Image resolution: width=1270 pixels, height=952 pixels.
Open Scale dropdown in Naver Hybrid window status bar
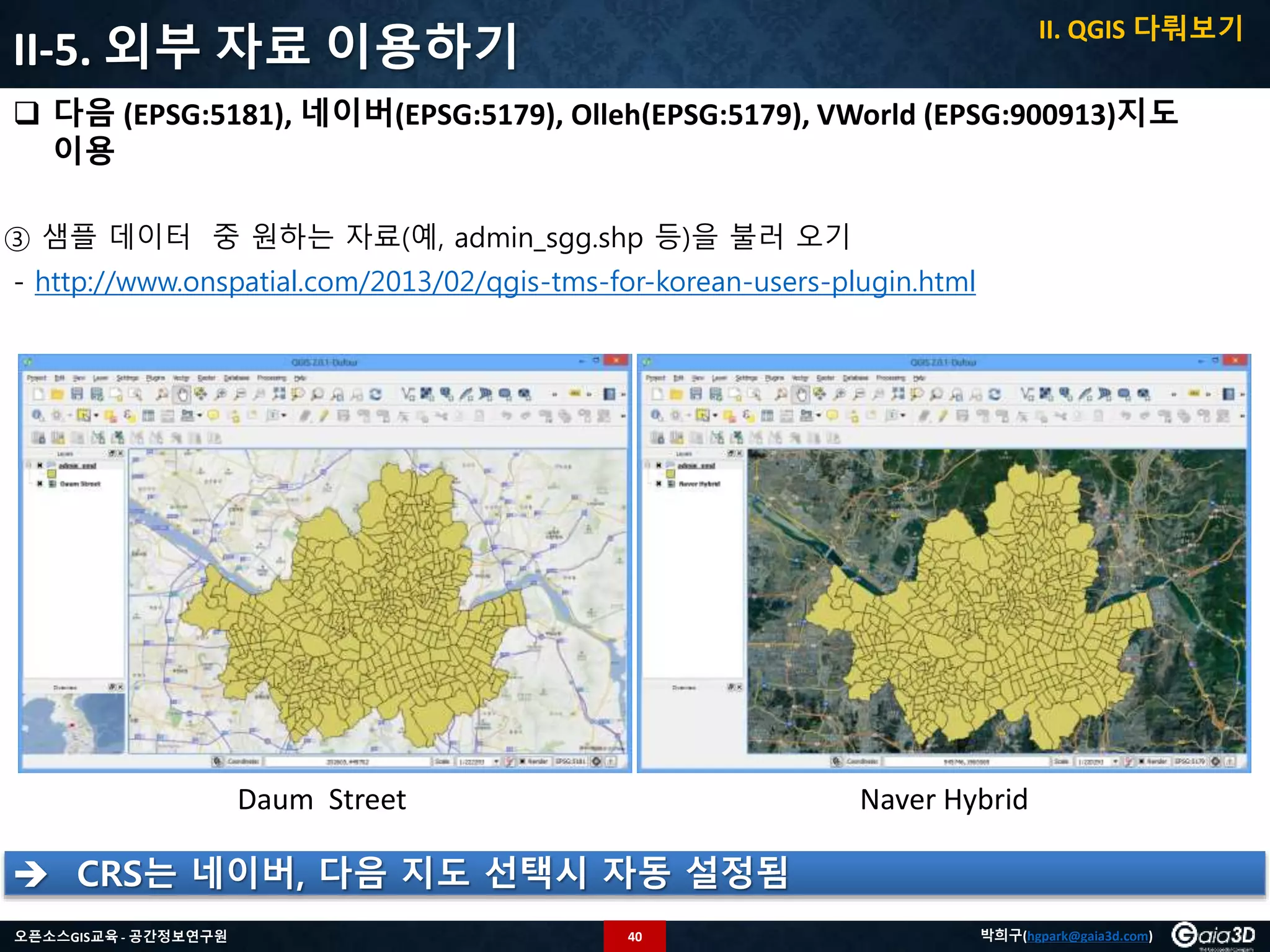(x=1116, y=761)
